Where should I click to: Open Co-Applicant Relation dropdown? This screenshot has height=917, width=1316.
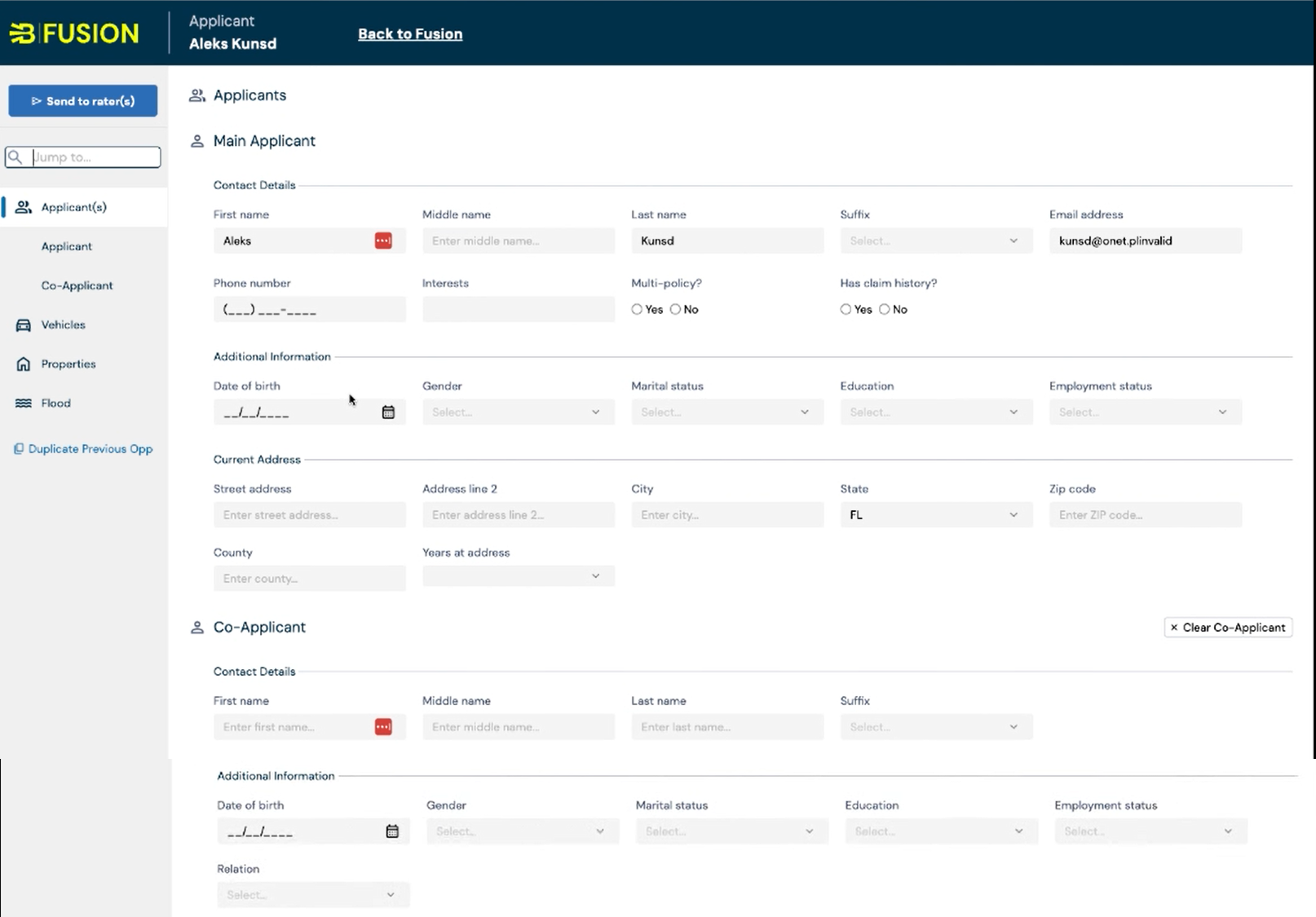pos(313,895)
